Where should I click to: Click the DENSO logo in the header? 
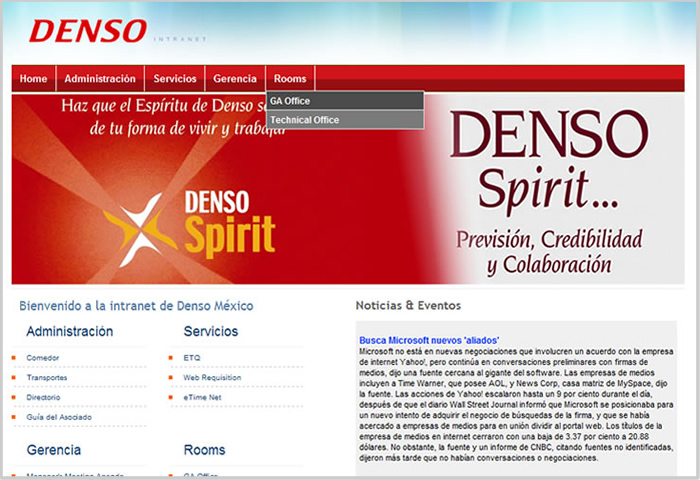click(x=88, y=31)
